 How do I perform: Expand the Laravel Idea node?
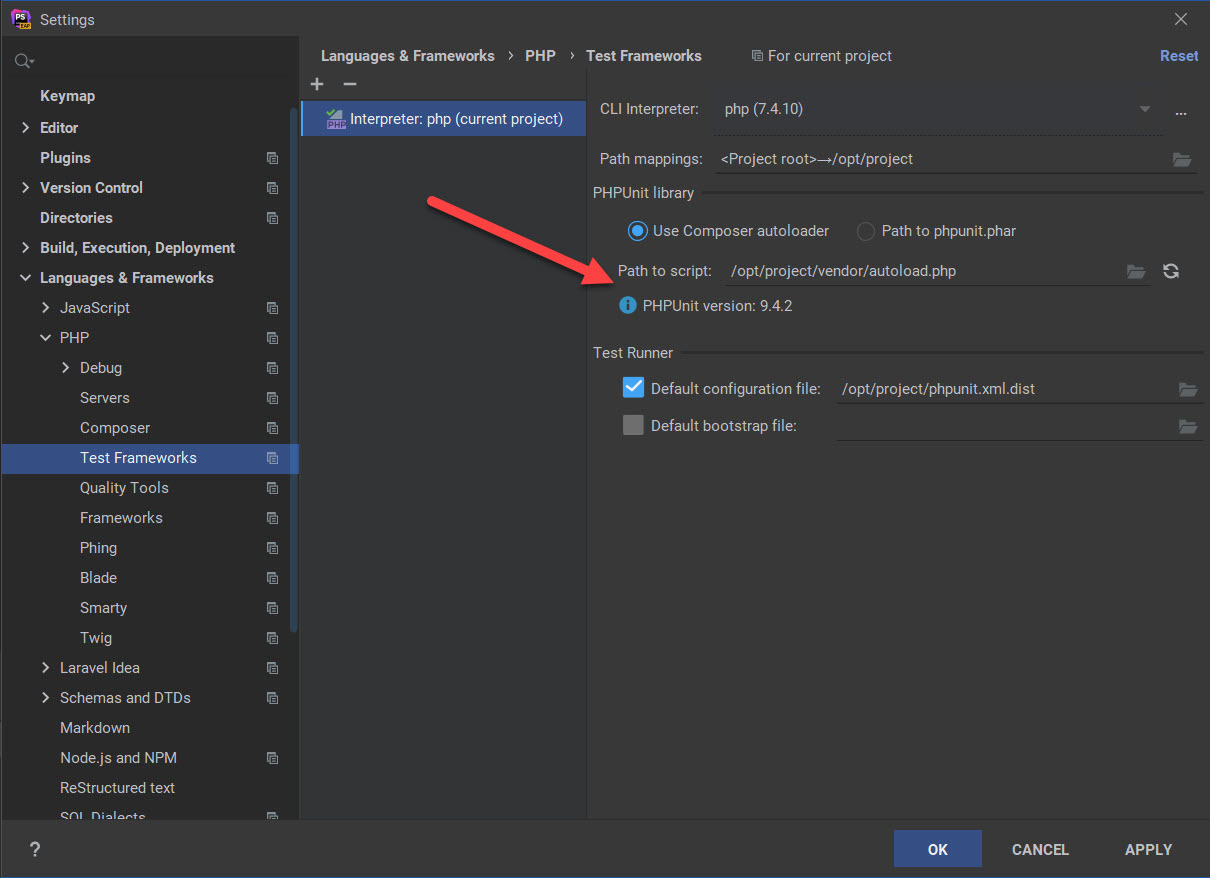tap(45, 668)
